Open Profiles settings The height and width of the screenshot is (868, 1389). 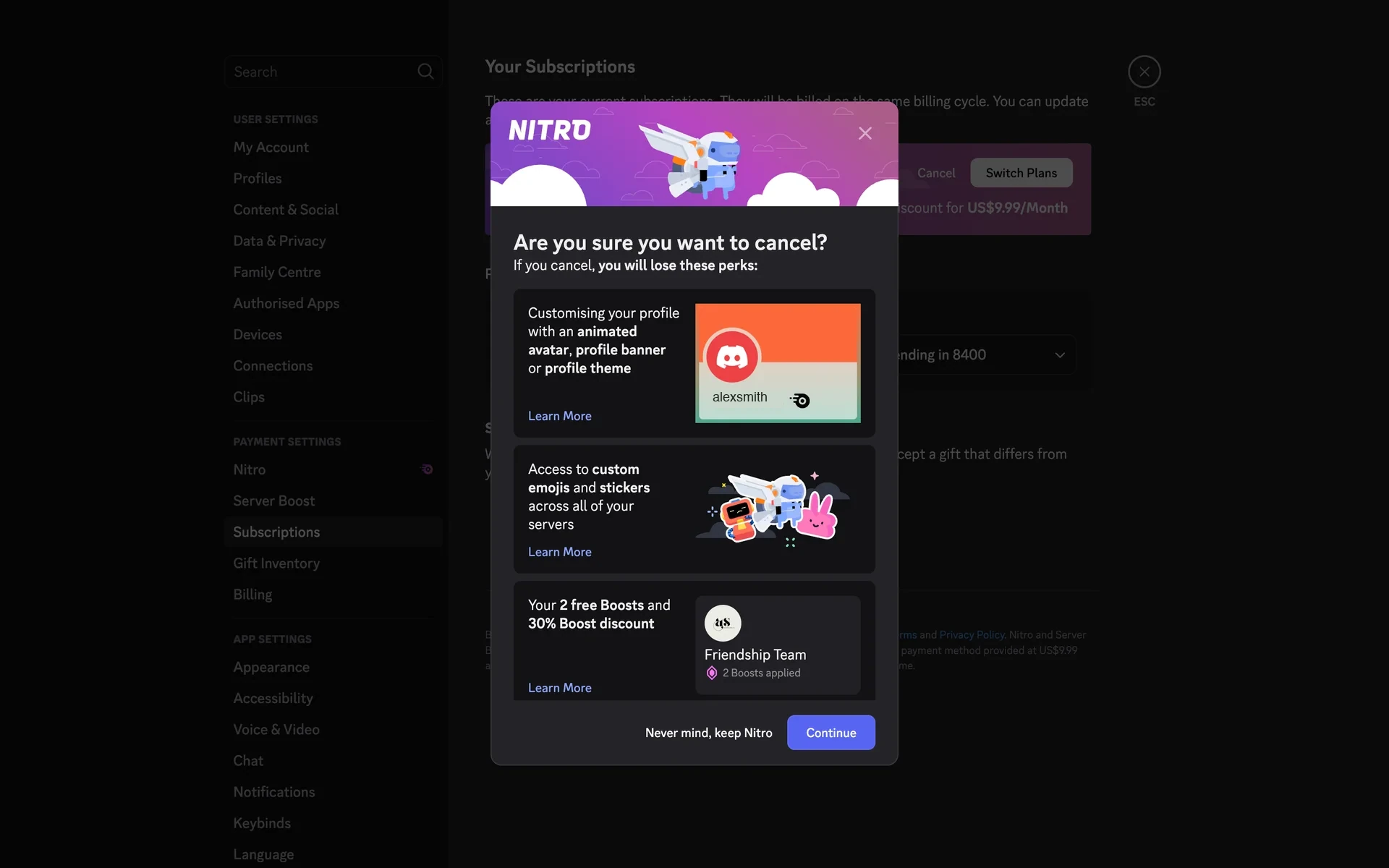[x=333, y=178]
